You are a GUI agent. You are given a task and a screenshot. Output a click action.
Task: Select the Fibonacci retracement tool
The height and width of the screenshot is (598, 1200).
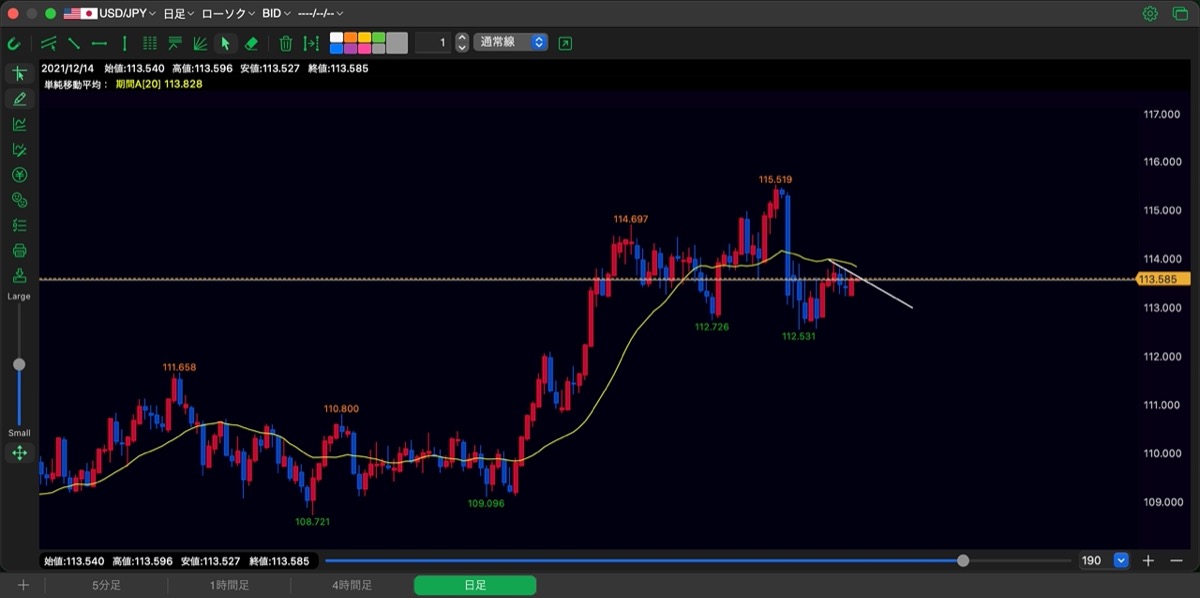coord(175,43)
